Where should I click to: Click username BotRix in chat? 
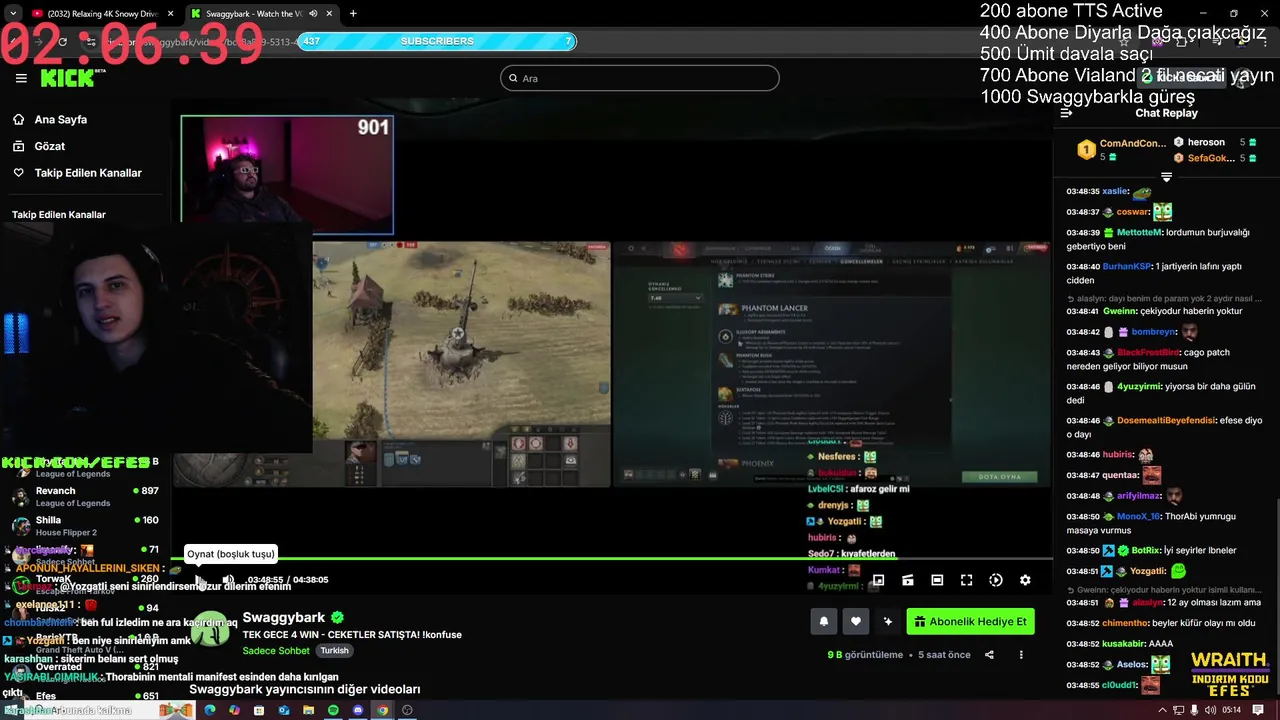(1144, 551)
